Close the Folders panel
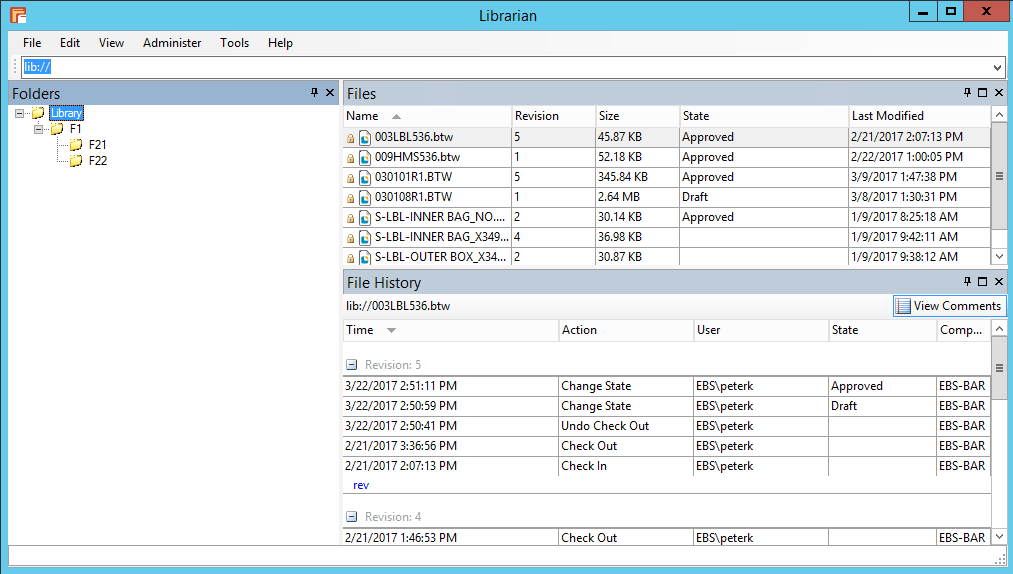1013x574 pixels. [x=330, y=92]
